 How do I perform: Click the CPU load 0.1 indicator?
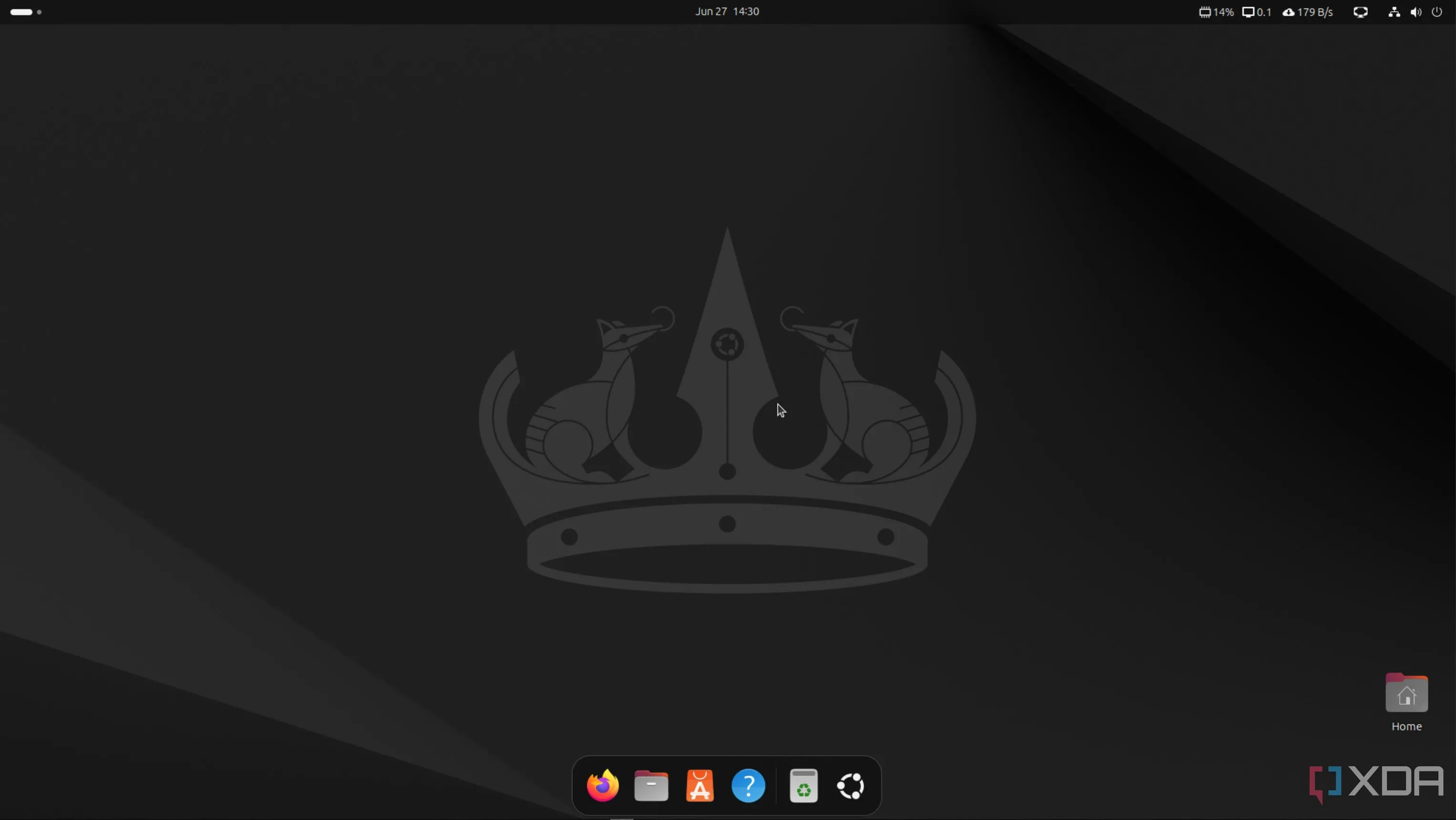[1256, 12]
